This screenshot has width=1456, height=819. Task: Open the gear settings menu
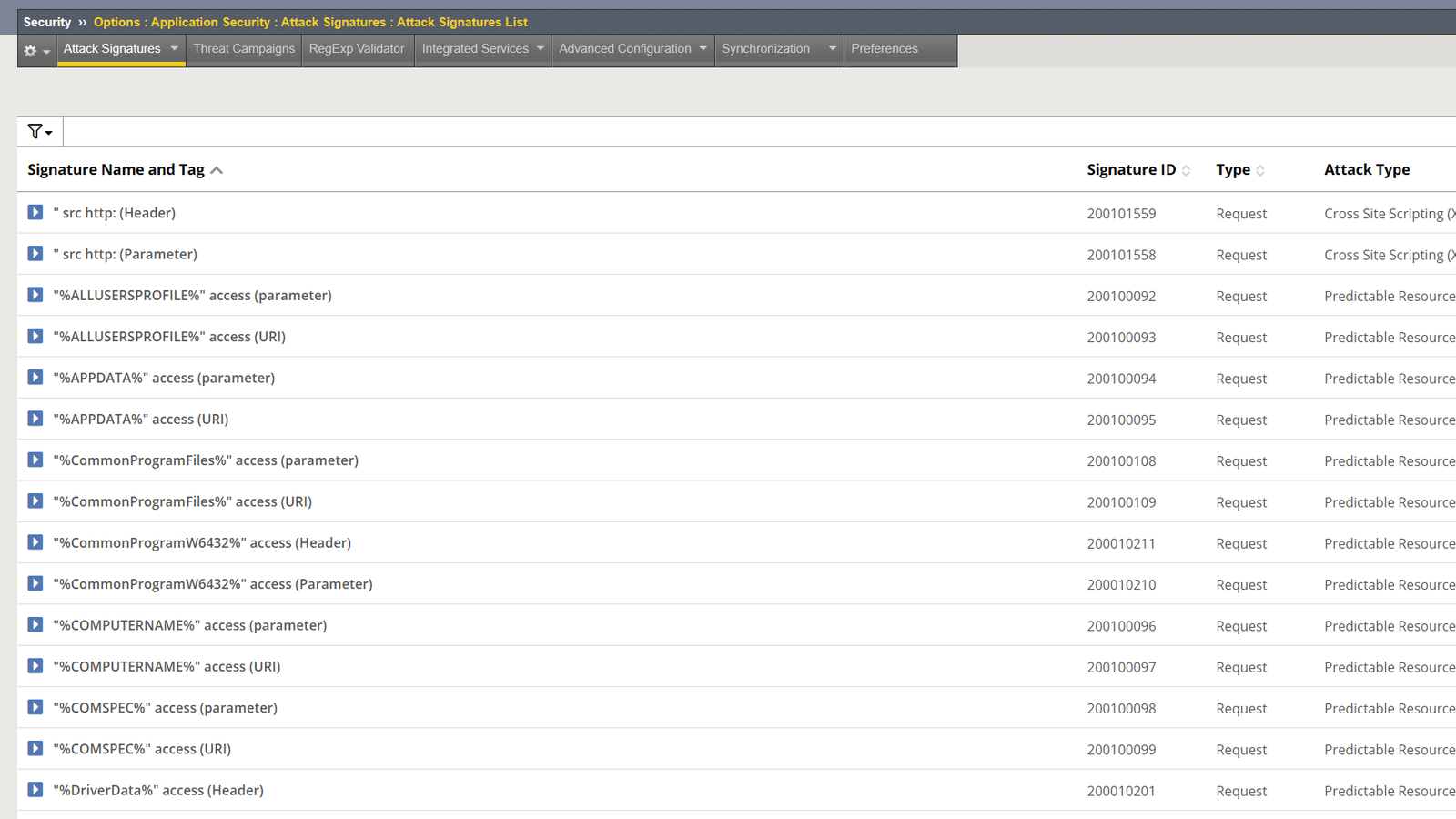coord(36,51)
